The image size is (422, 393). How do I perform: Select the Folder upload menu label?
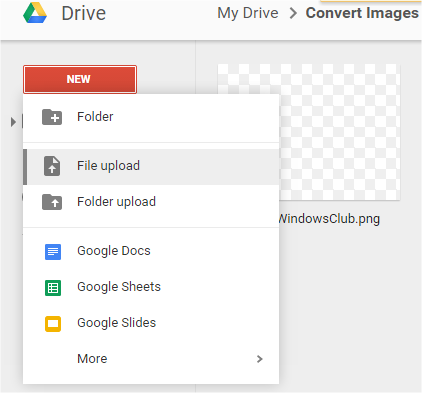(x=116, y=202)
